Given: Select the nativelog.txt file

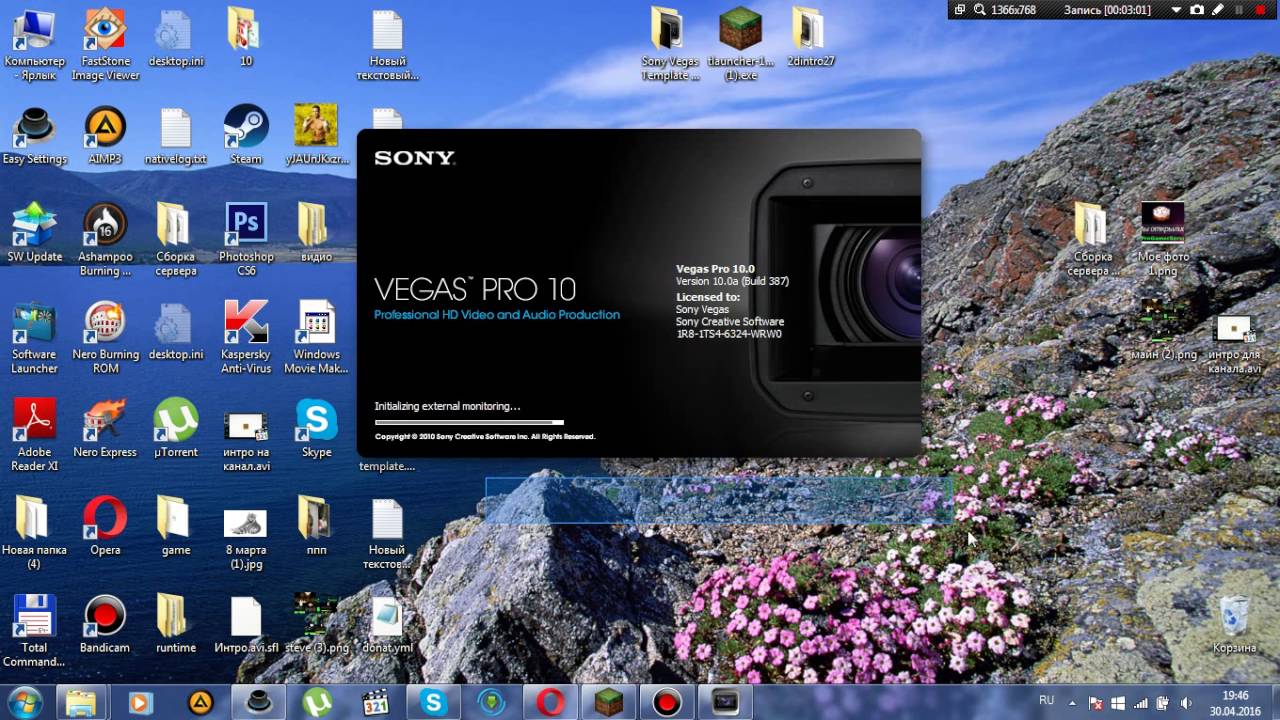Looking at the screenshot, I should 175,135.
